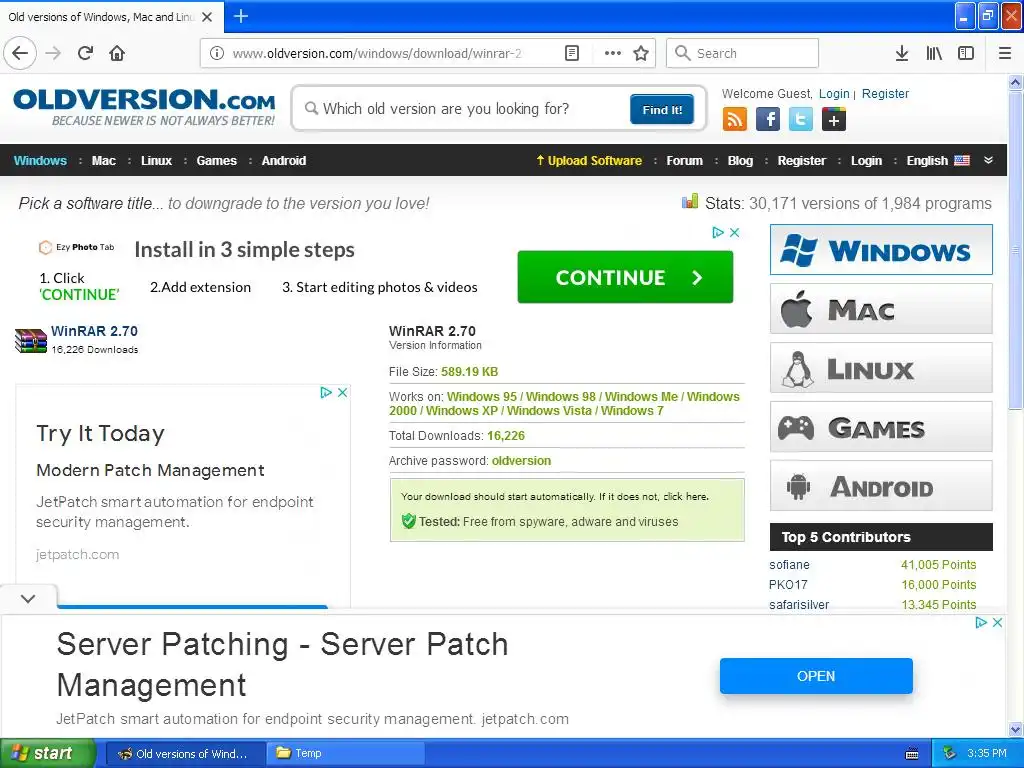Click the blue OPEN ad button
The width and height of the screenshot is (1024, 768).
[x=816, y=676]
